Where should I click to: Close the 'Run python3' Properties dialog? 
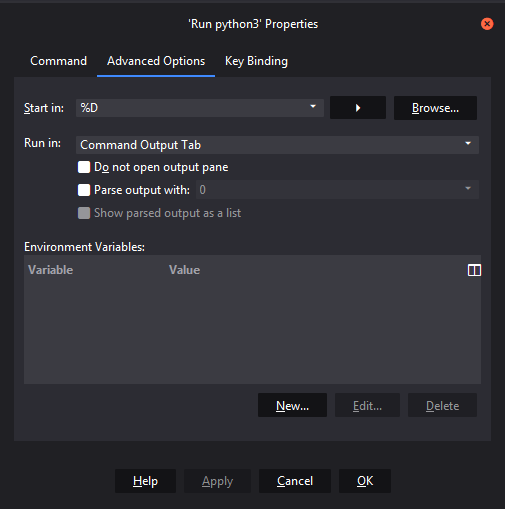coord(487,24)
